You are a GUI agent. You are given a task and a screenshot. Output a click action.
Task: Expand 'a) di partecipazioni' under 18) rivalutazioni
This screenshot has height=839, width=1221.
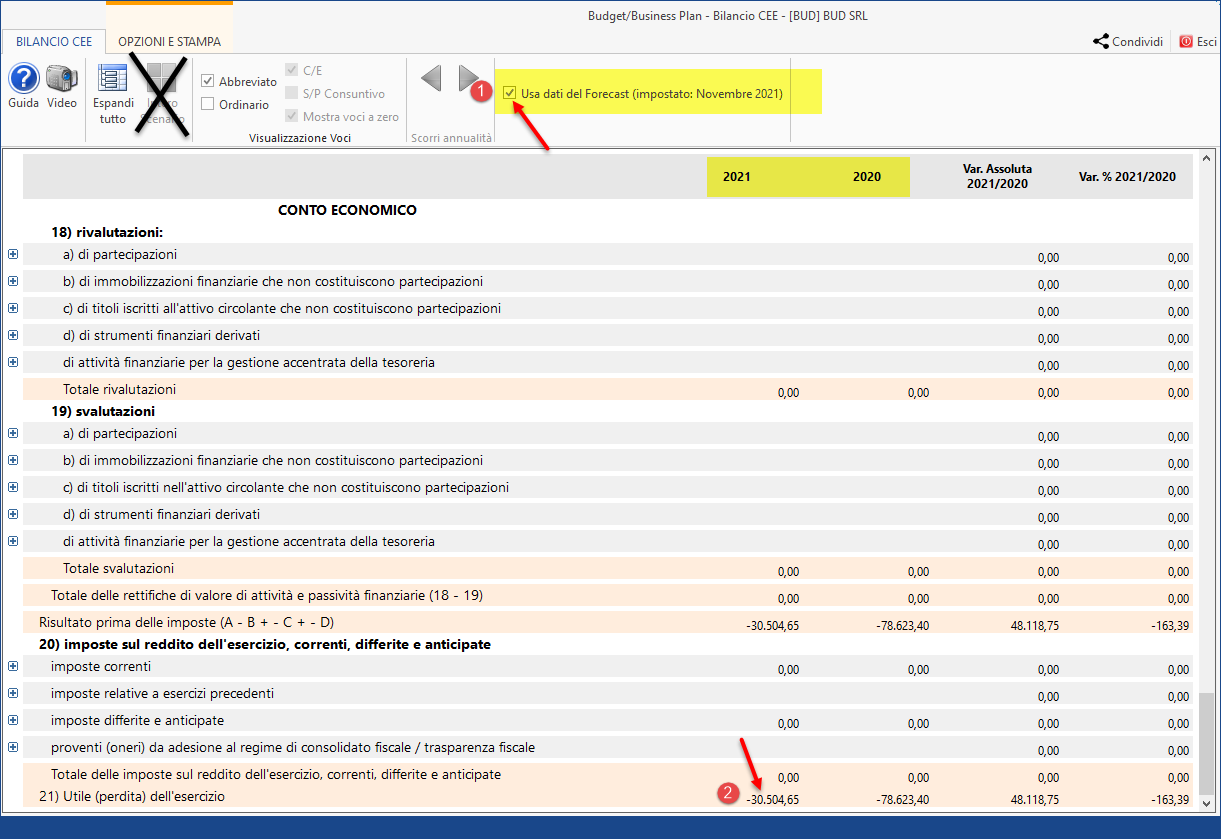pos(13,254)
